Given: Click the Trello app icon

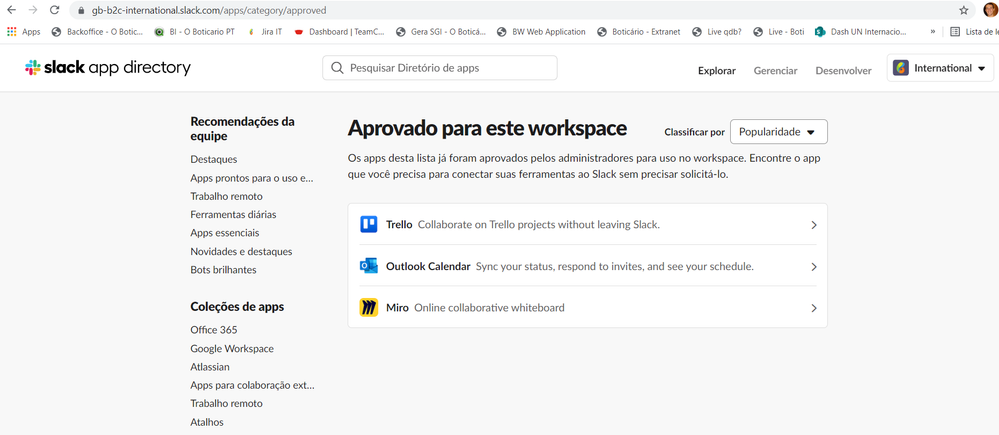Looking at the screenshot, I should pyautogui.click(x=368, y=224).
